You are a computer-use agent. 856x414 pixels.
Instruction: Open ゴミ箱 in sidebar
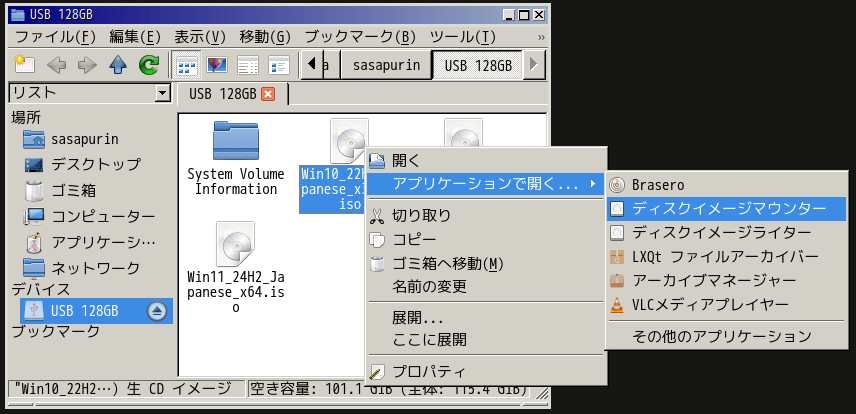pyautogui.click(x=60, y=191)
